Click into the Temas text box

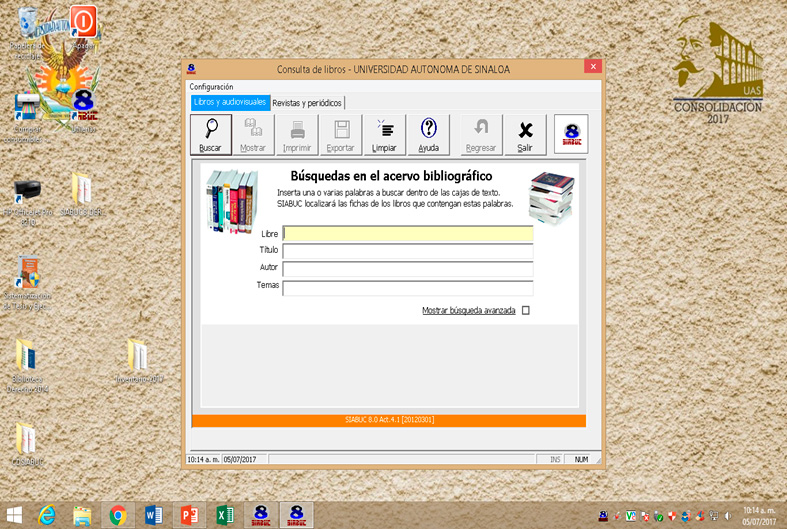408,288
